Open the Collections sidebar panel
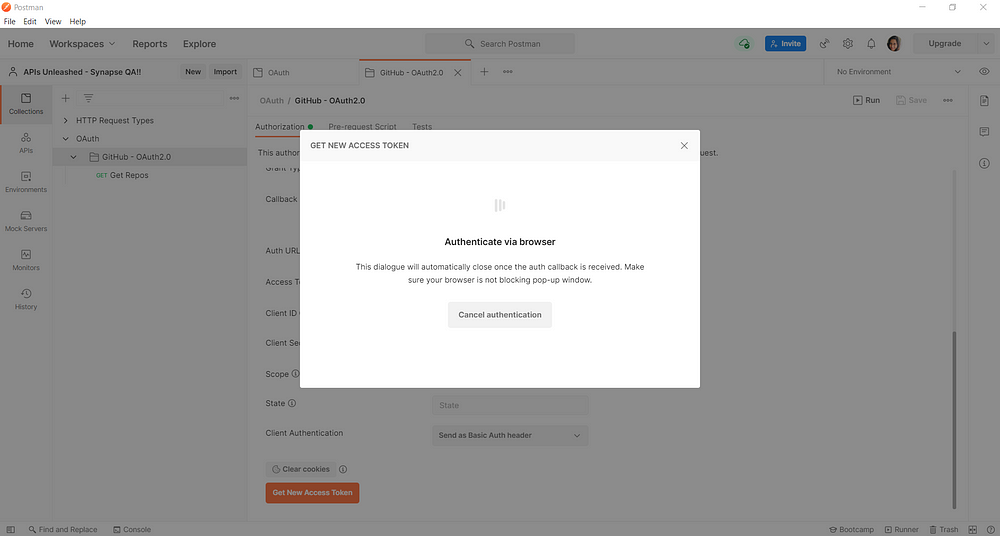1000x536 pixels. [x=26, y=103]
